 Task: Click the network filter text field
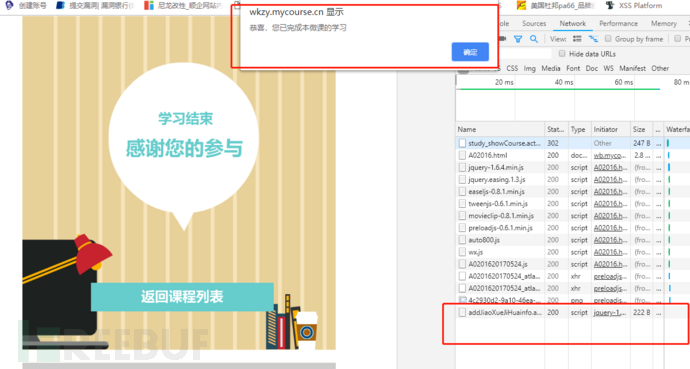[x=525, y=54]
